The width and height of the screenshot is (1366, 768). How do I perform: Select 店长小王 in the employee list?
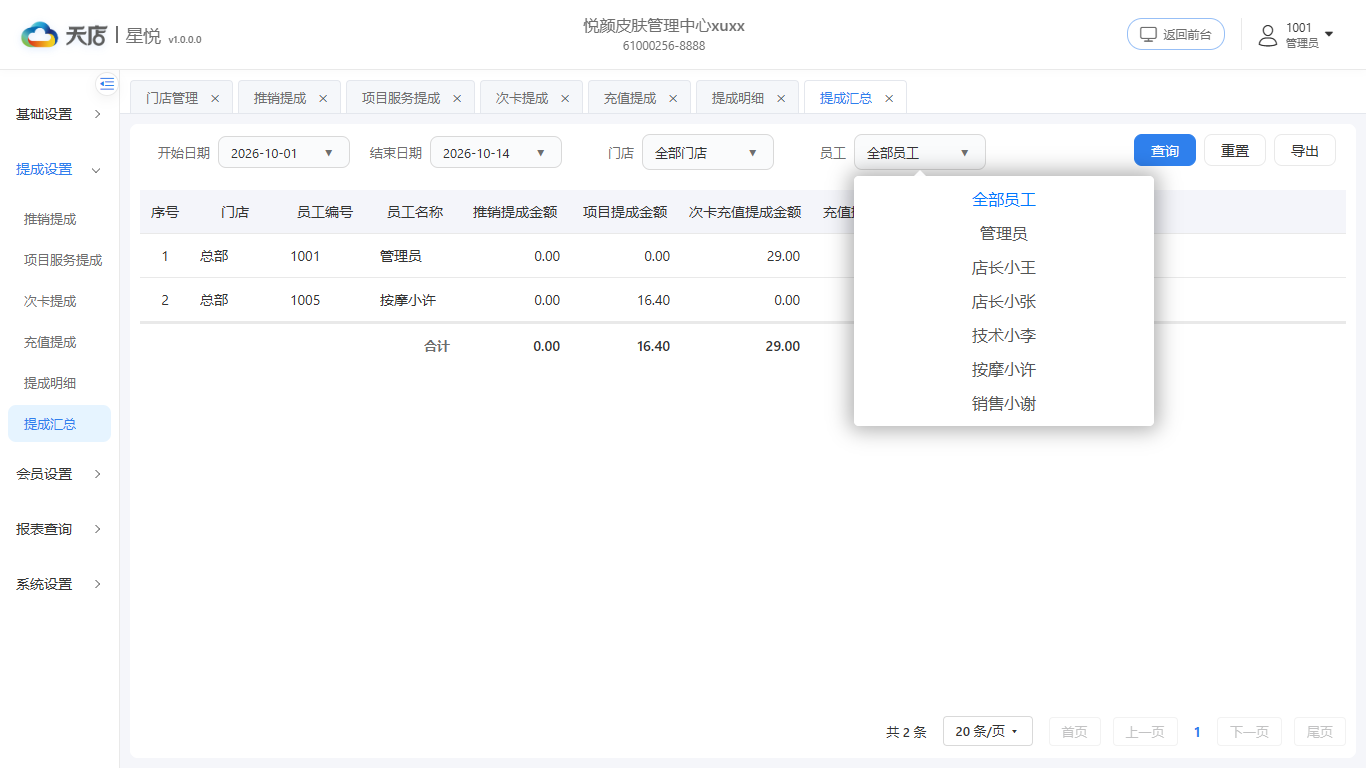click(x=1004, y=268)
